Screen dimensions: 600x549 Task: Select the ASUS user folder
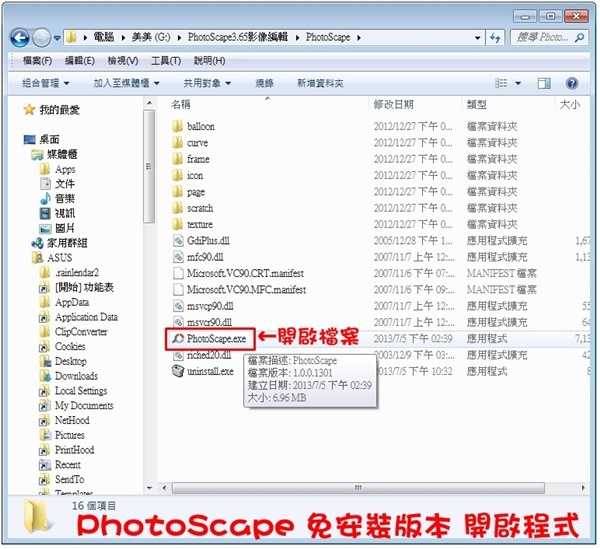coord(52,258)
